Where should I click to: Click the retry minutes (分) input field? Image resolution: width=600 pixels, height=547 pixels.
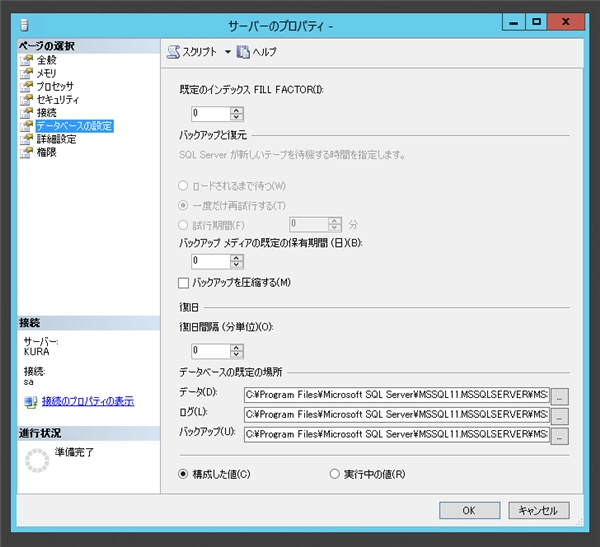coord(309,224)
